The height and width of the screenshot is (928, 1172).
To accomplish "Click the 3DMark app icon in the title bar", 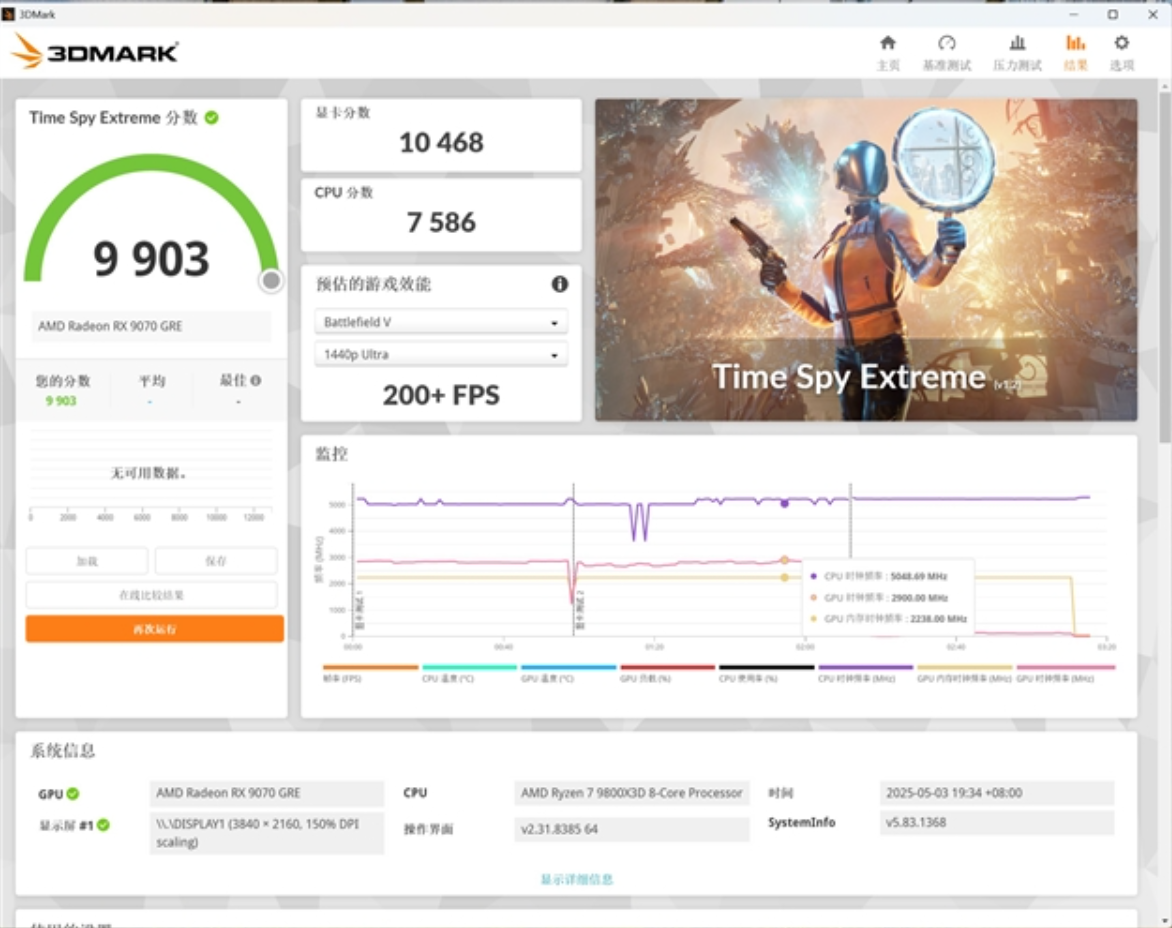I will pos(8,14).
